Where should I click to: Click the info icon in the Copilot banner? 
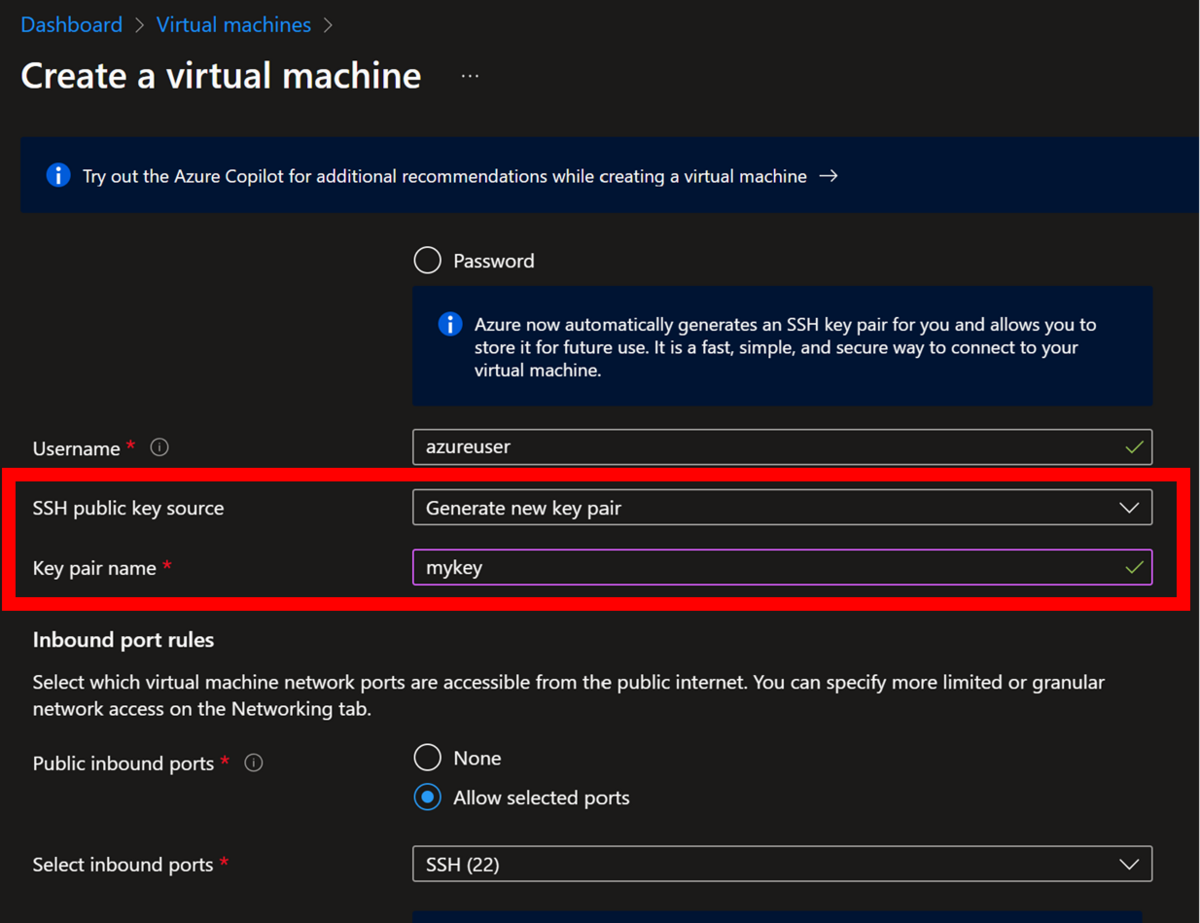pos(58,175)
